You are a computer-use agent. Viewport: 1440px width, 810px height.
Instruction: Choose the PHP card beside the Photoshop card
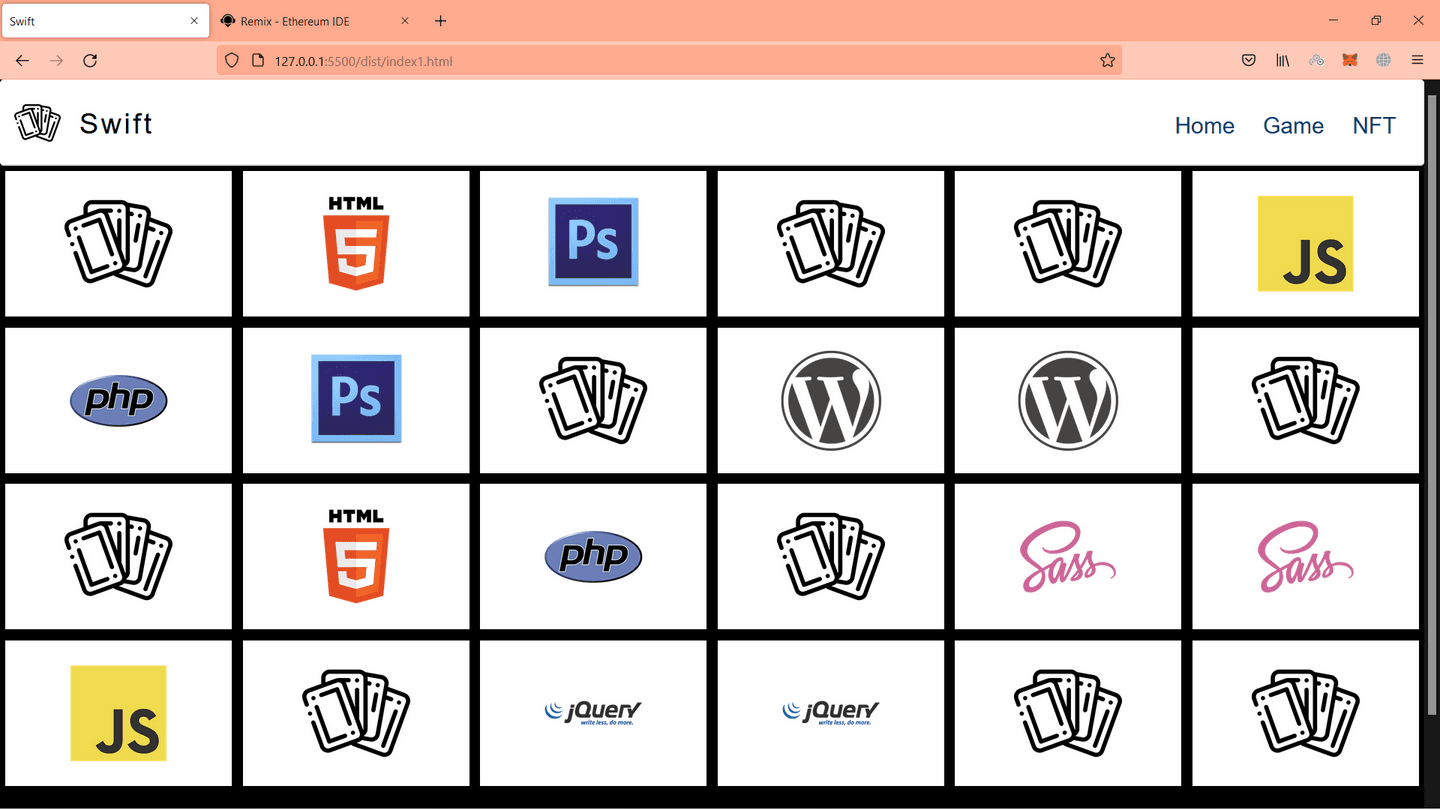point(118,400)
